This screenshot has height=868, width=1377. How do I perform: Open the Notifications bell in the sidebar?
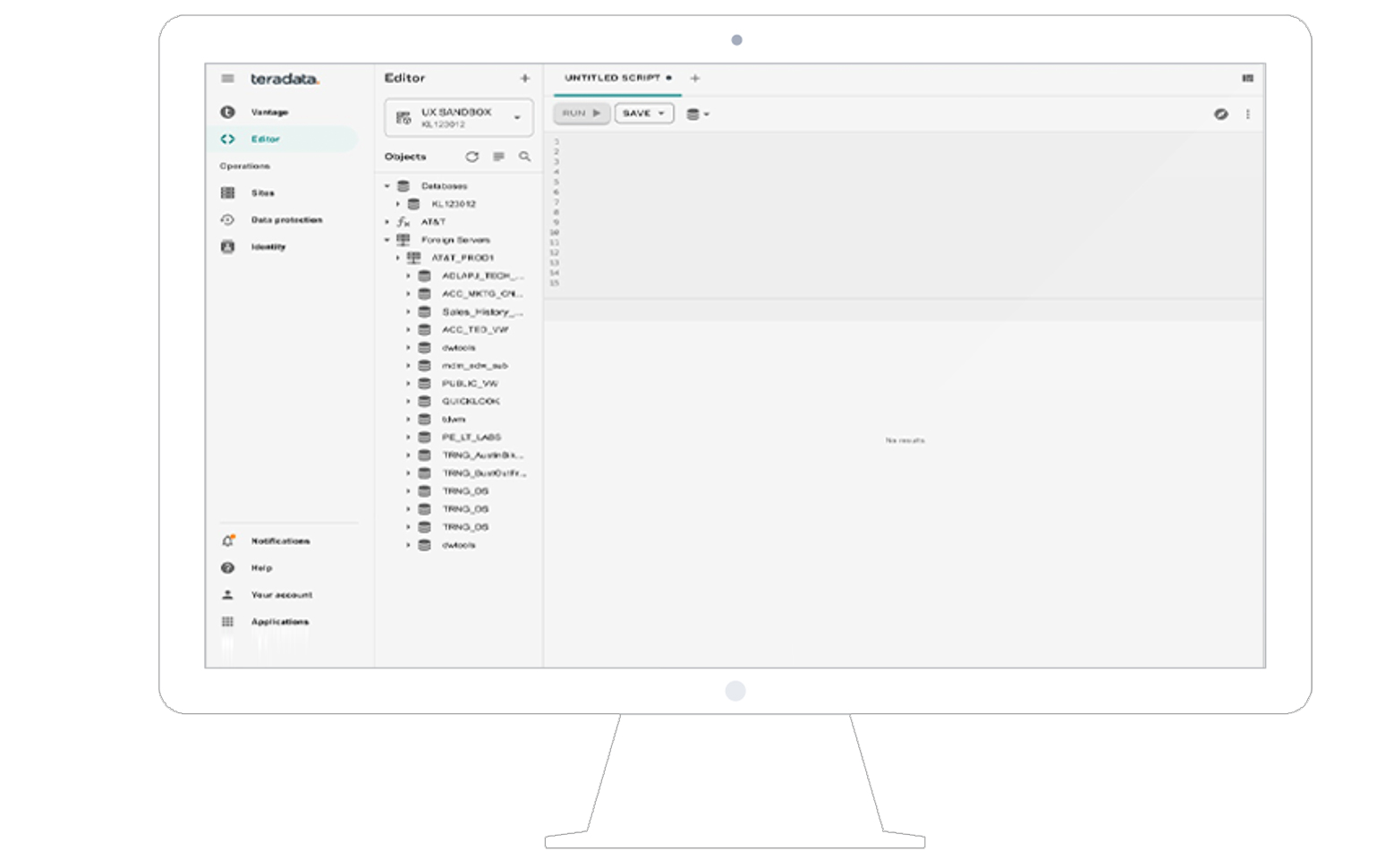(228, 541)
